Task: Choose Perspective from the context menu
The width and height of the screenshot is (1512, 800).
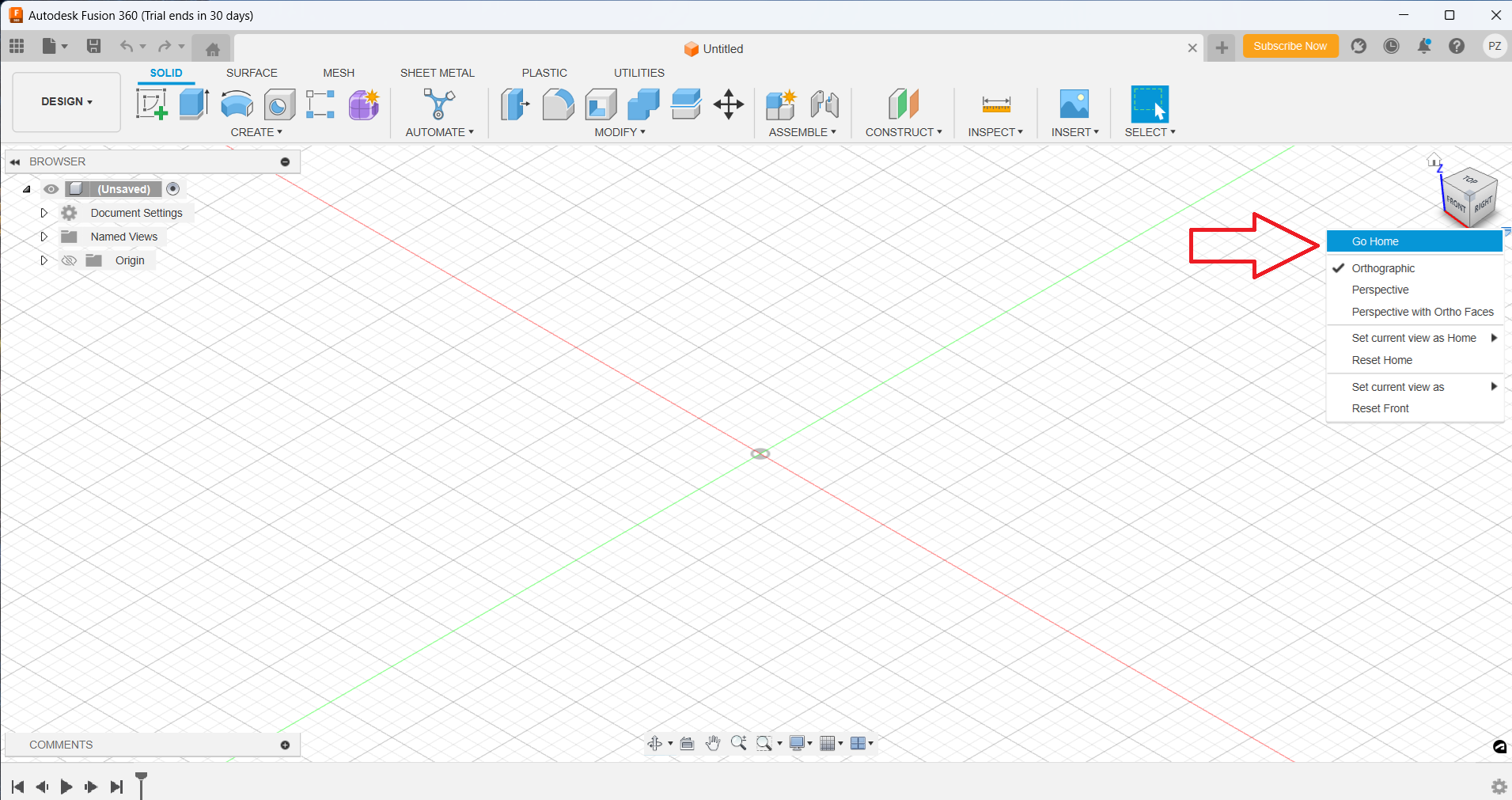Action: point(1380,290)
